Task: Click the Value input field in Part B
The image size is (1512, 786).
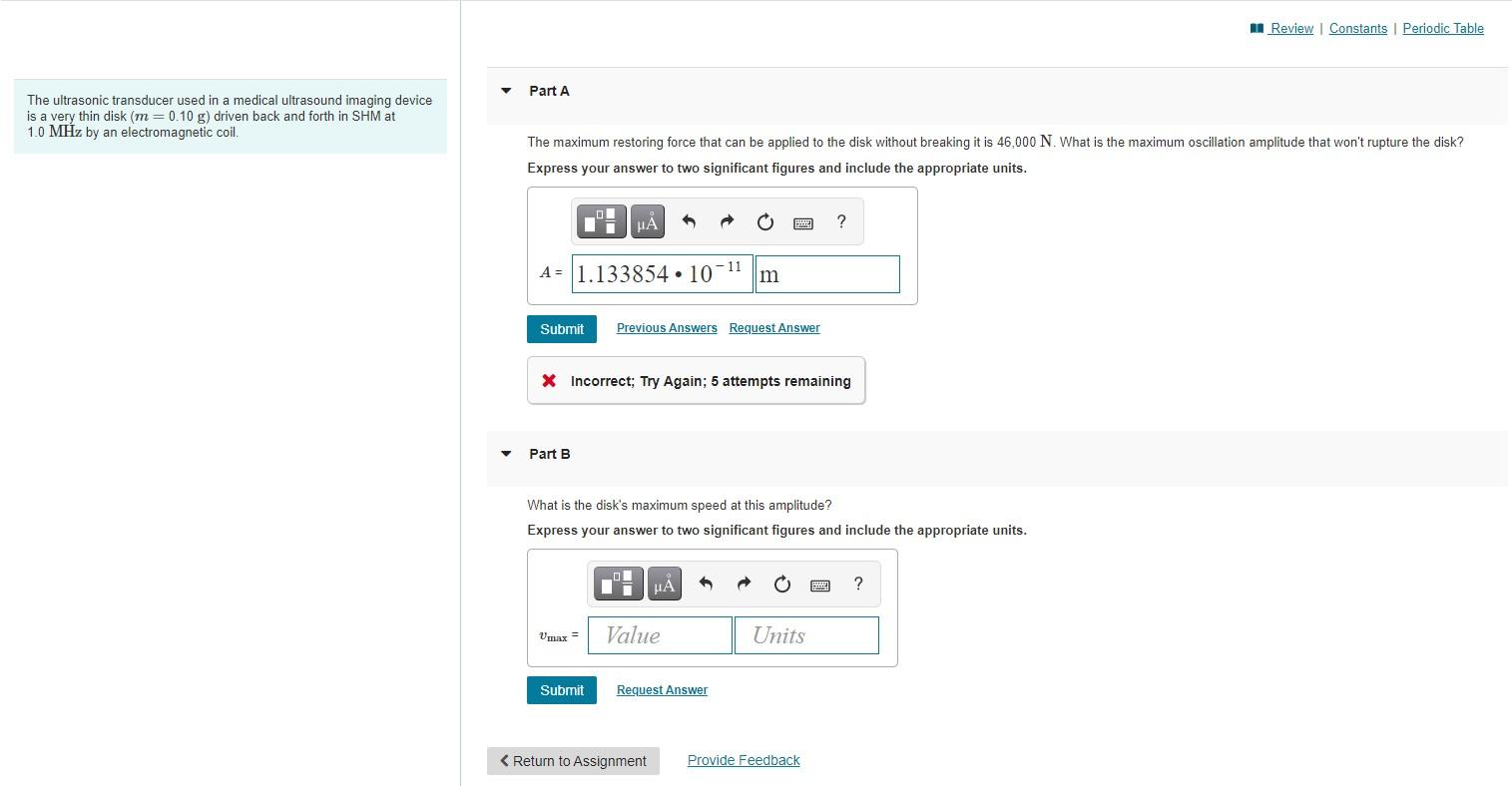Action: (660, 635)
